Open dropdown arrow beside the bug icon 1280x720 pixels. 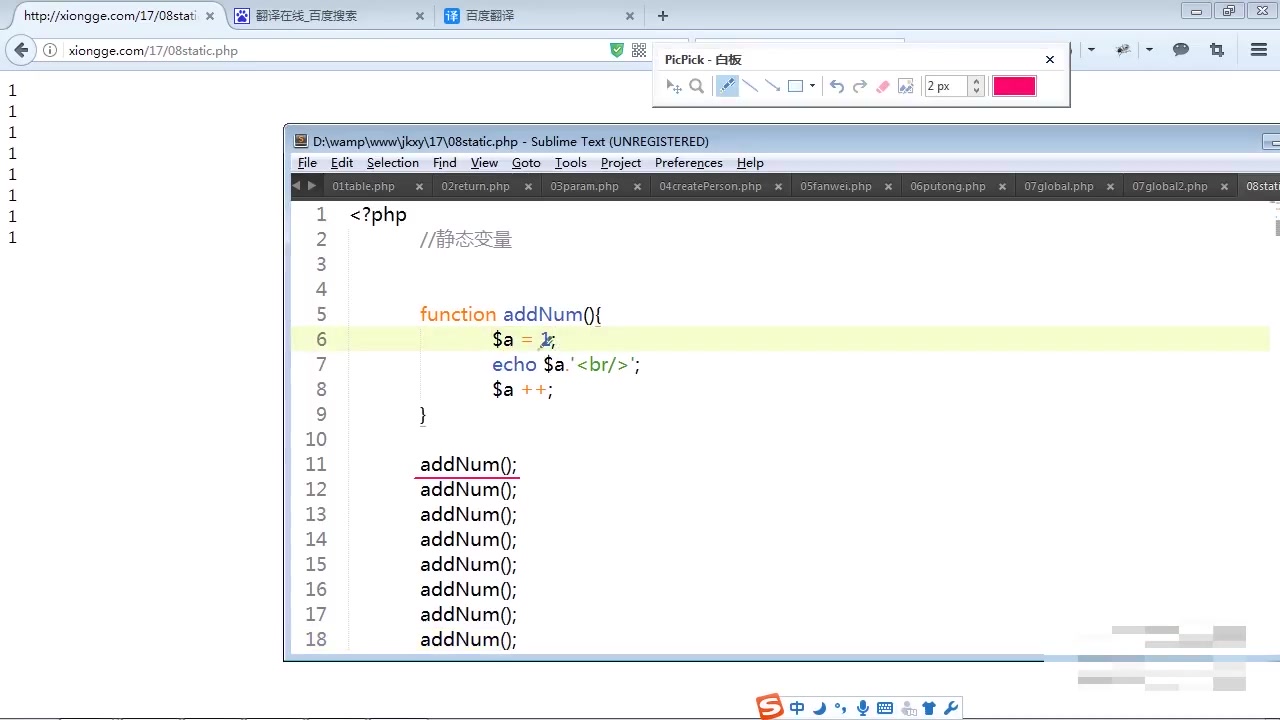point(1149,50)
